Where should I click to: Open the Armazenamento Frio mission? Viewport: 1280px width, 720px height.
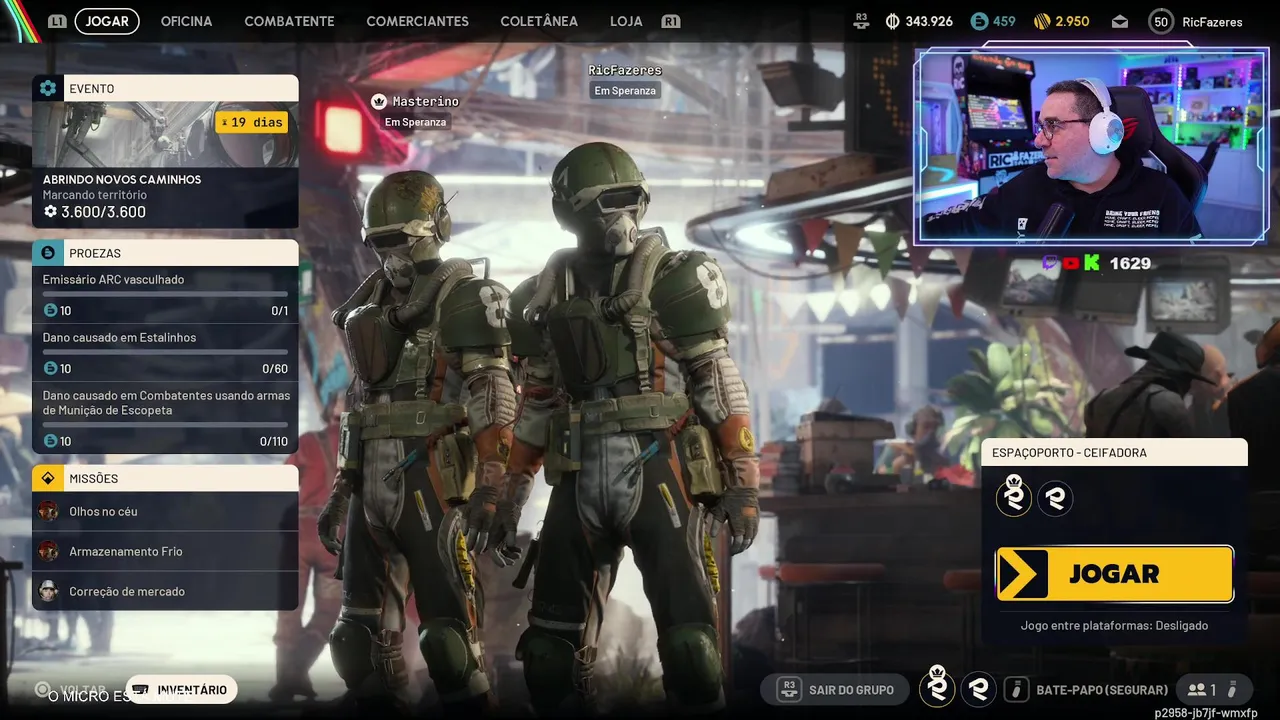tap(165, 551)
